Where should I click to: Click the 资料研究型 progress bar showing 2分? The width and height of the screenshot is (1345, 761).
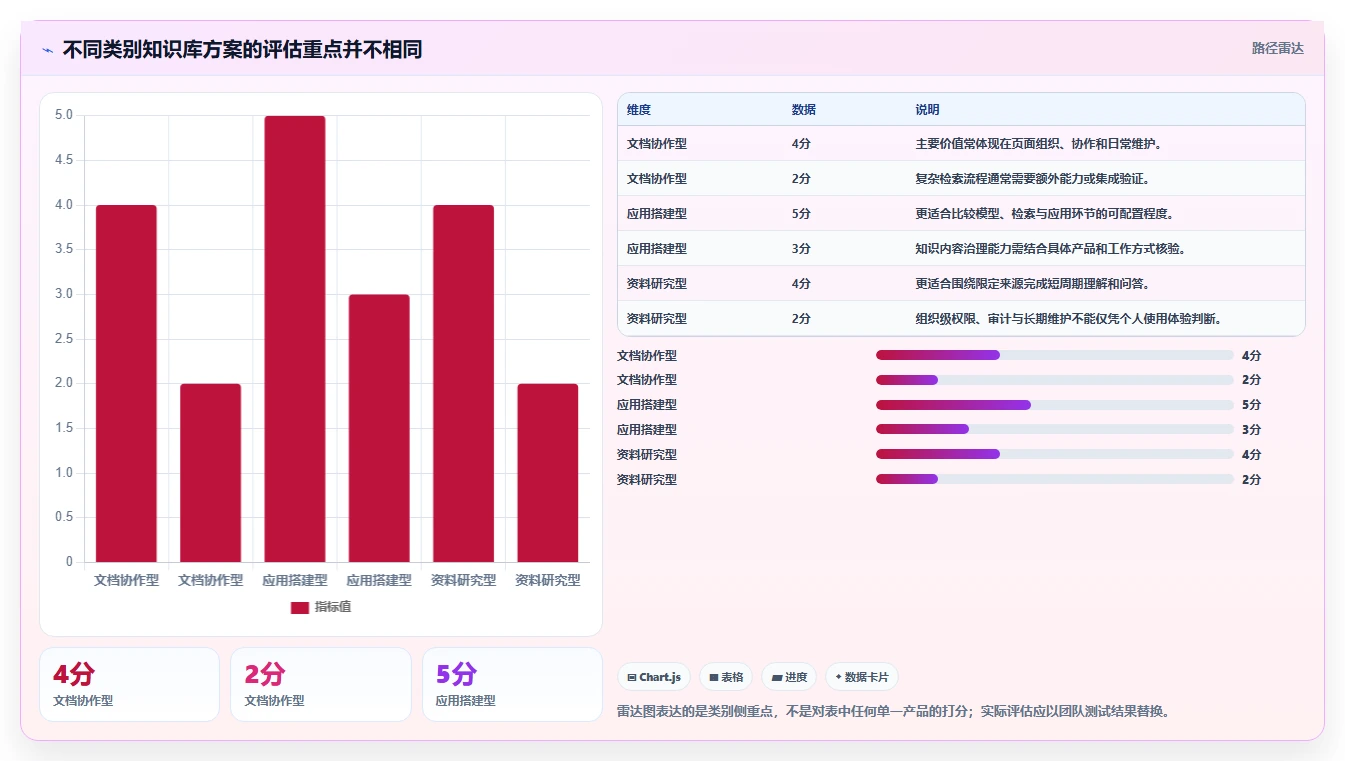click(x=1055, y=479)
